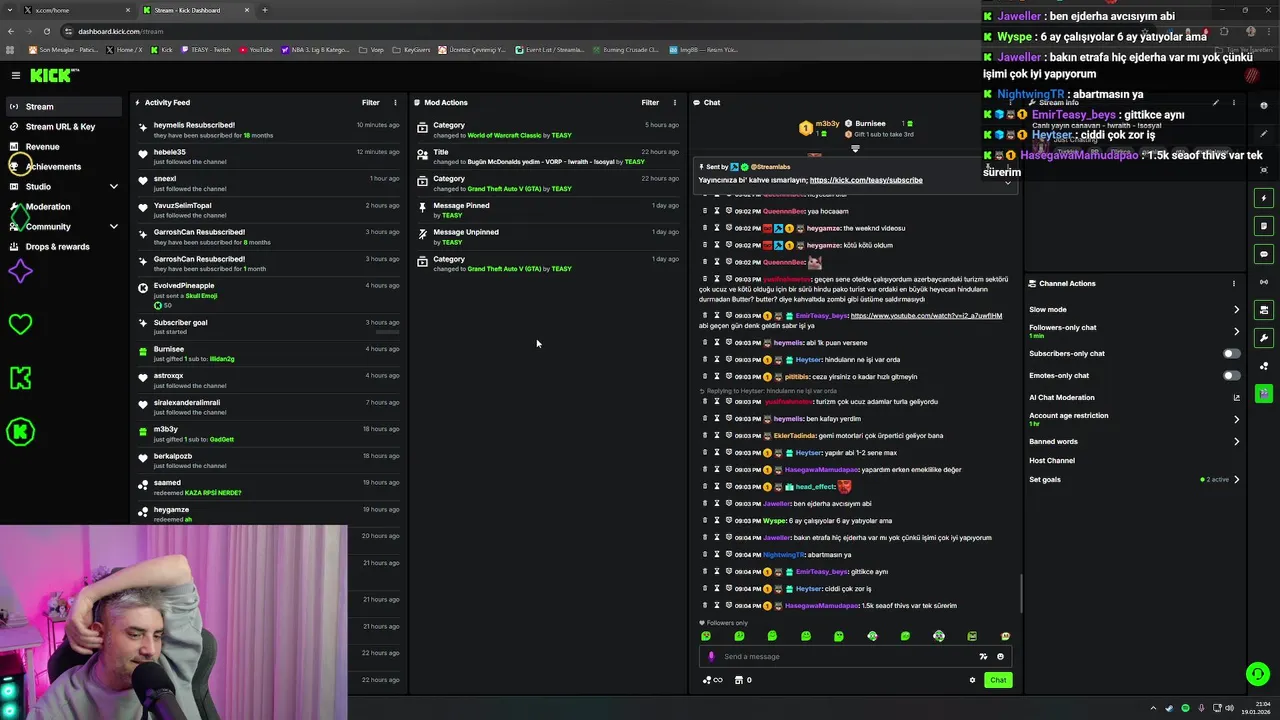This screenshot has width=1280, height=720.
Task: Click the edit pencil icon in Stream info header
Action: pyautogui.click(x=1215, y=102)
